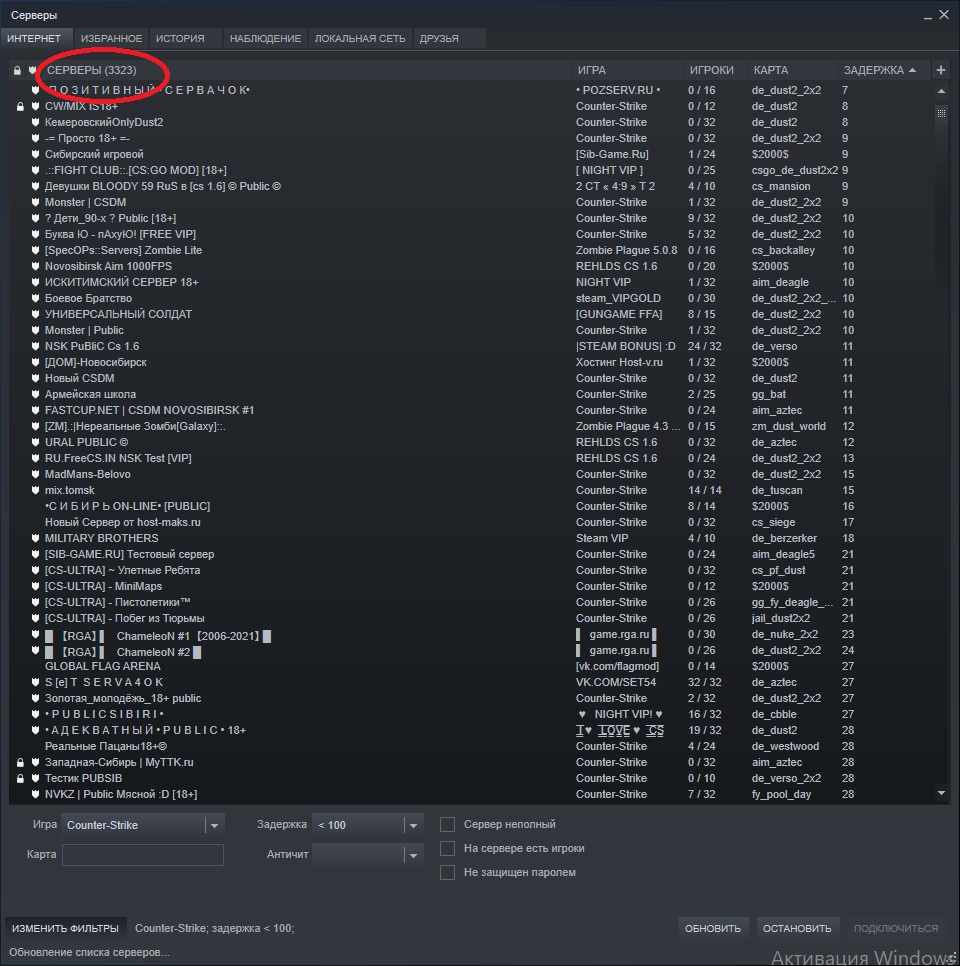Select [ДОМ]-Новосибирск server row
Screen dimensions: 960x966
pos(471,362)
